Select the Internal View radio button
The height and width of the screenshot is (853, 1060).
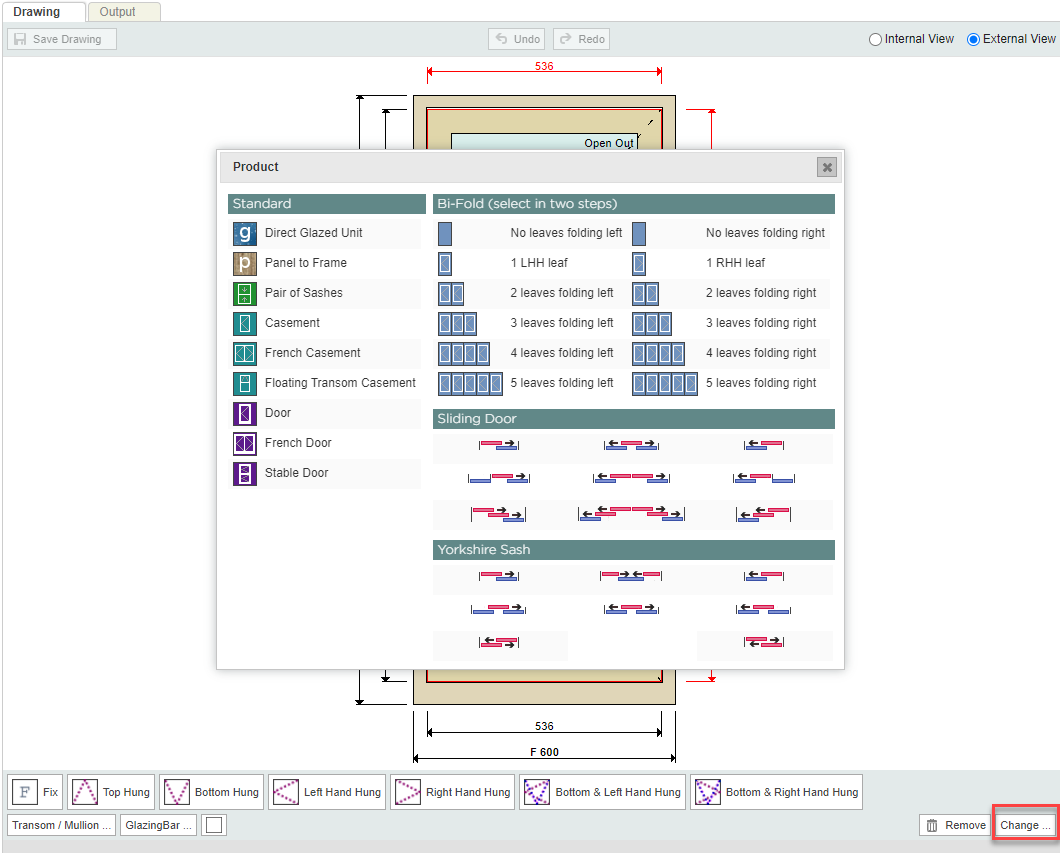(x=876, y=39)
